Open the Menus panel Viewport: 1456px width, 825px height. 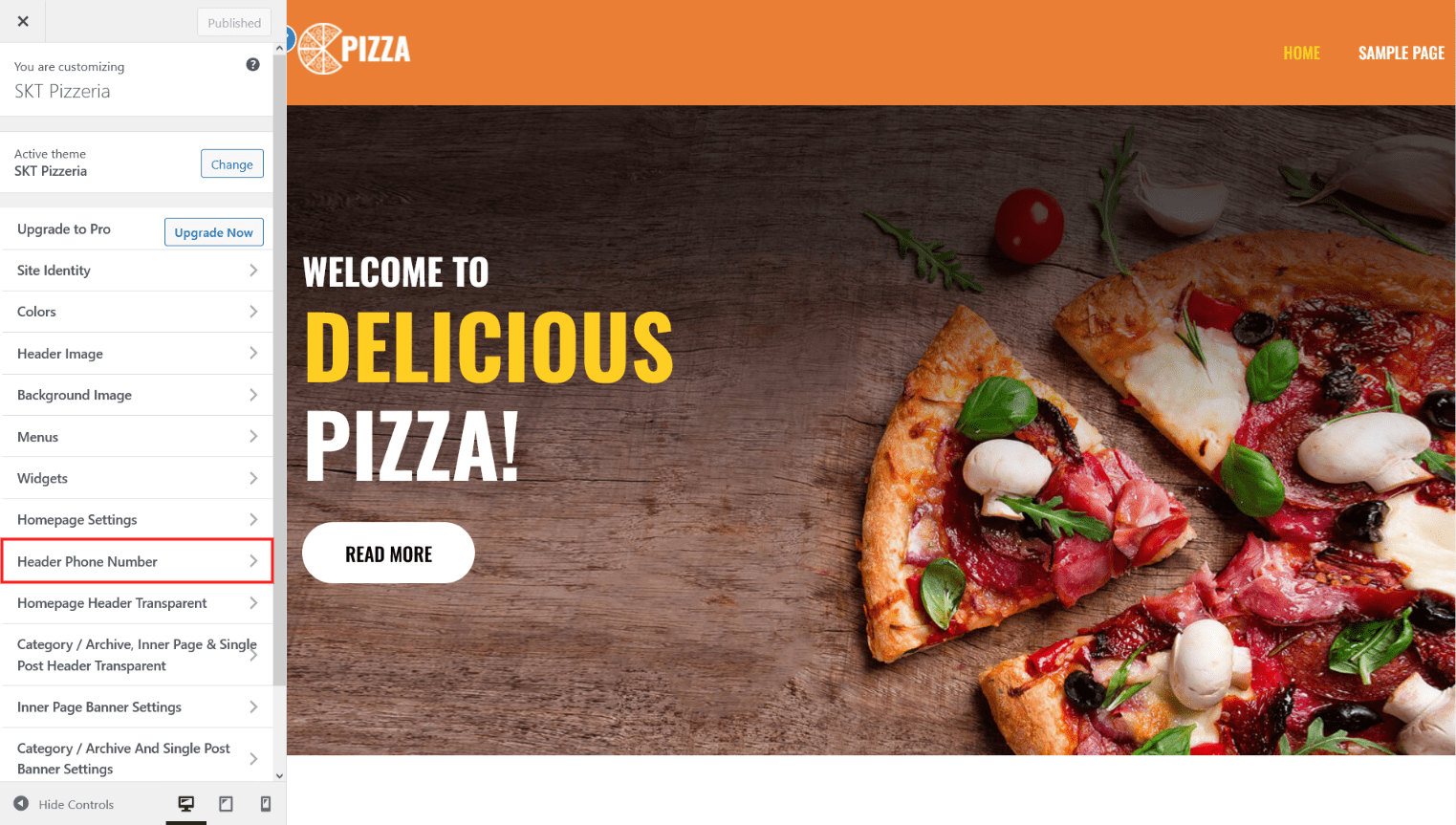pos(138,437)
